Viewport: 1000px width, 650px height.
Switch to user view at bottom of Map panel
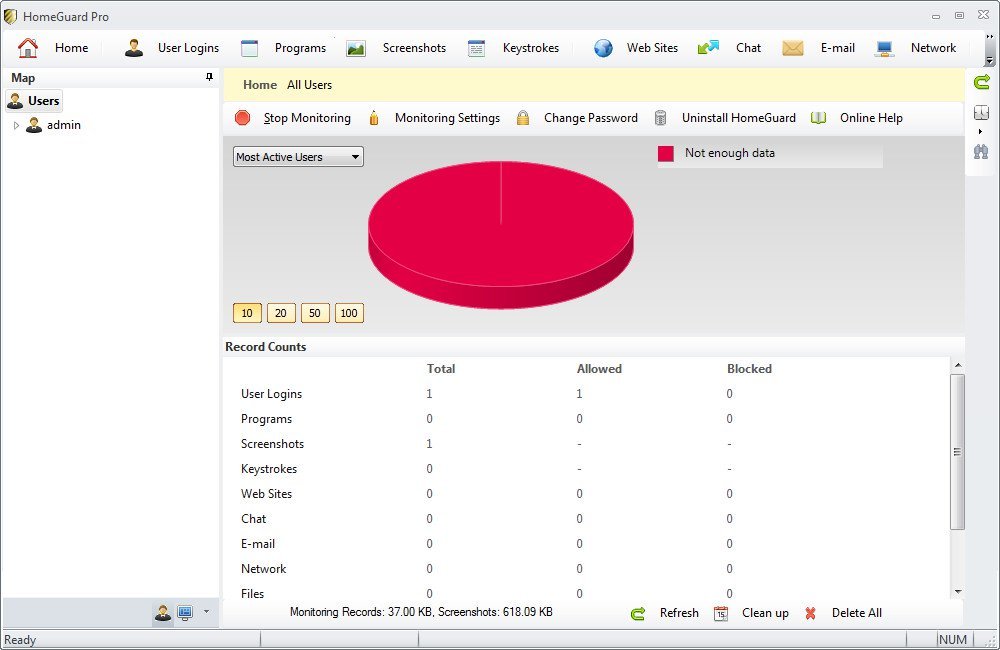163,612
